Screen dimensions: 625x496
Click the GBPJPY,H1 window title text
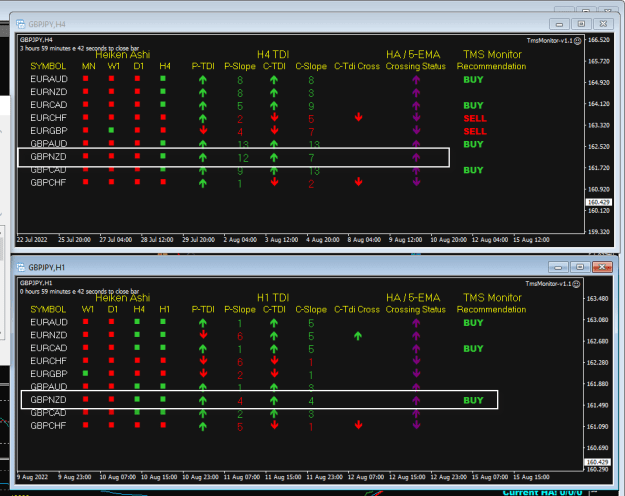pyautogui.click(x=47, y=268)
